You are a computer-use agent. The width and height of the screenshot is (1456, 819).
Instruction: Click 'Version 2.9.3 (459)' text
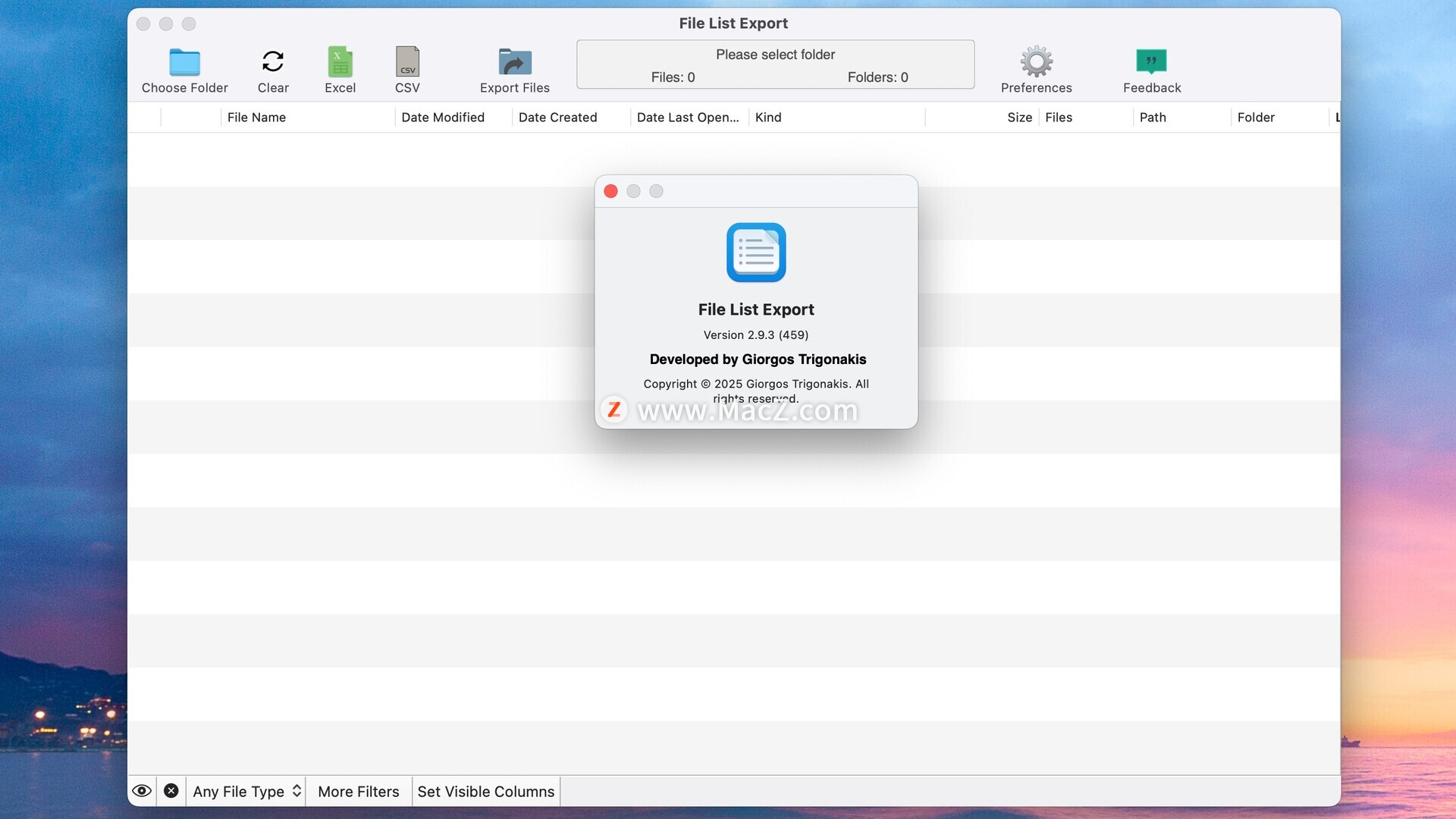[756, 335]
